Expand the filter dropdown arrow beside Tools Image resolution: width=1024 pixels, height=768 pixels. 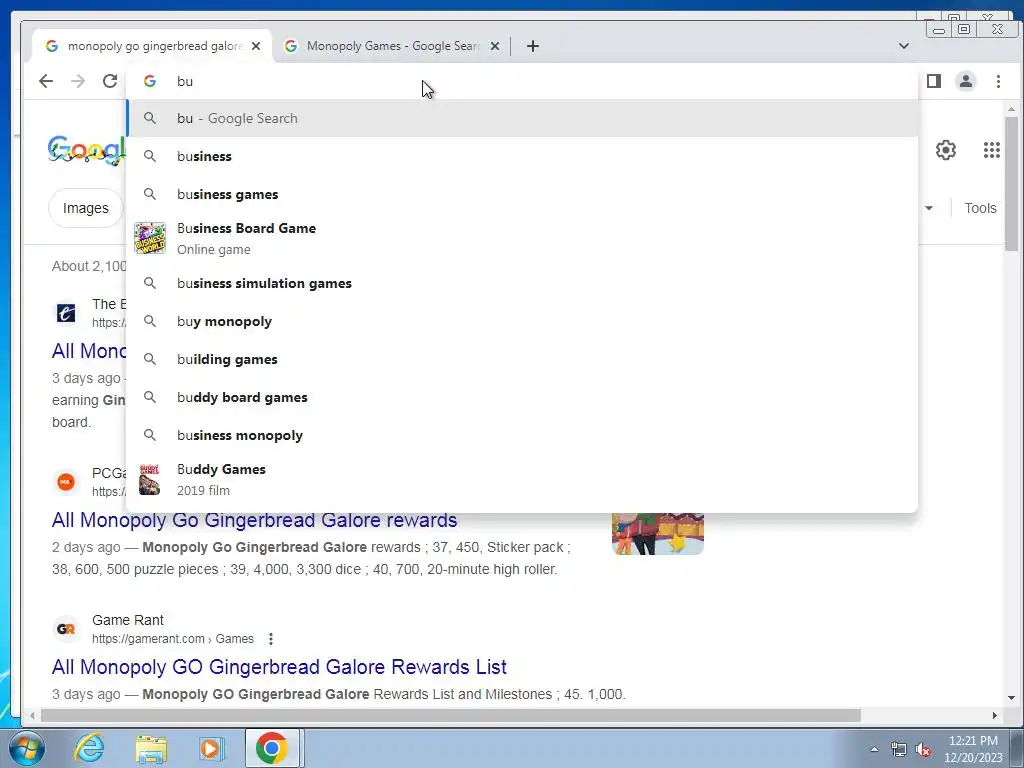tap(929, 208)
